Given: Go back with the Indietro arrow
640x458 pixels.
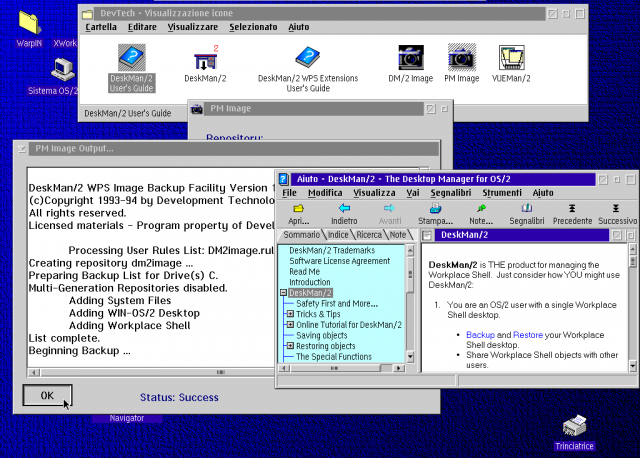Looking at the screenshot, I should tap(344, 214).
